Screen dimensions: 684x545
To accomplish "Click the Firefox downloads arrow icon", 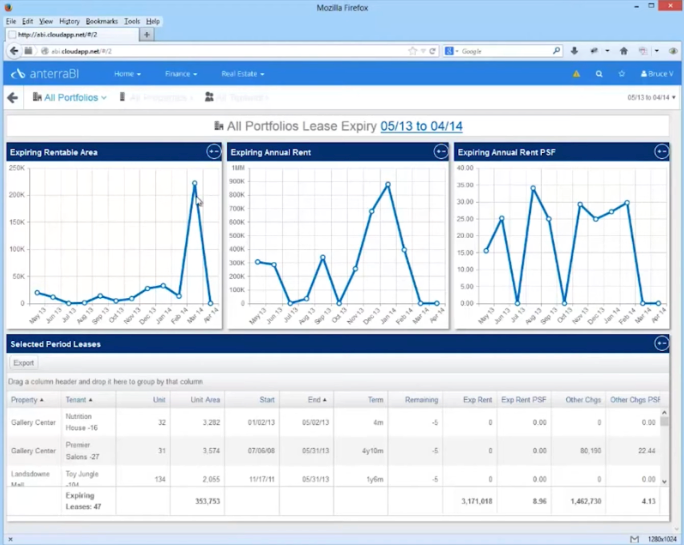I will (574, 51).
